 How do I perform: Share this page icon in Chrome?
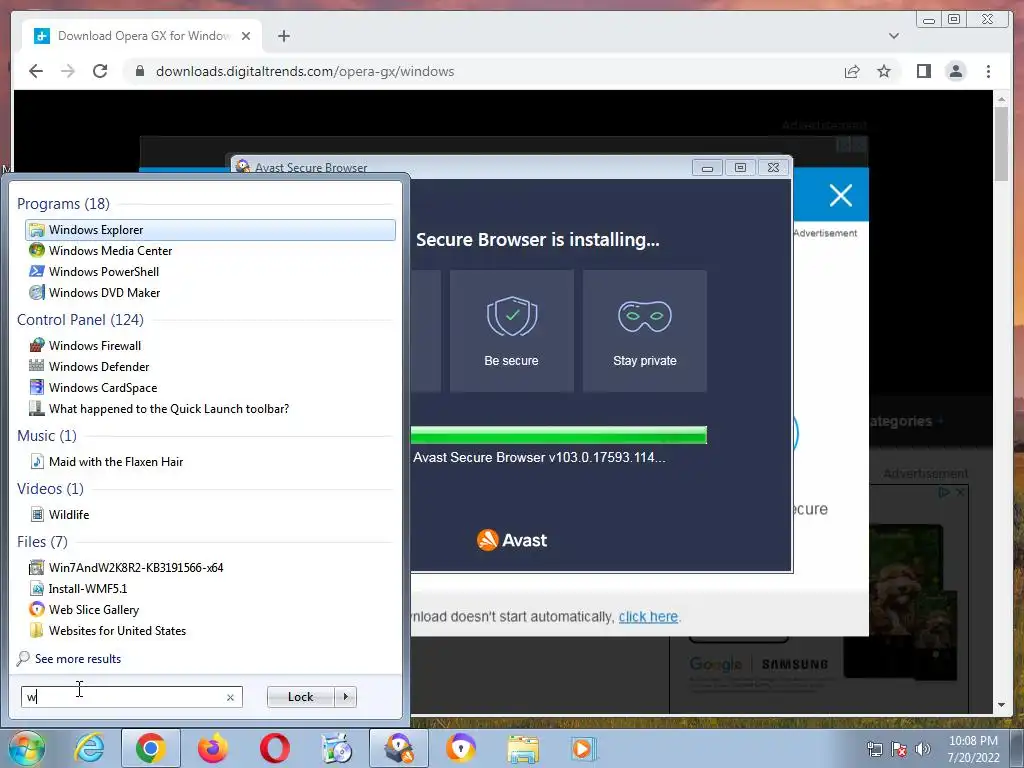point(852,71)
